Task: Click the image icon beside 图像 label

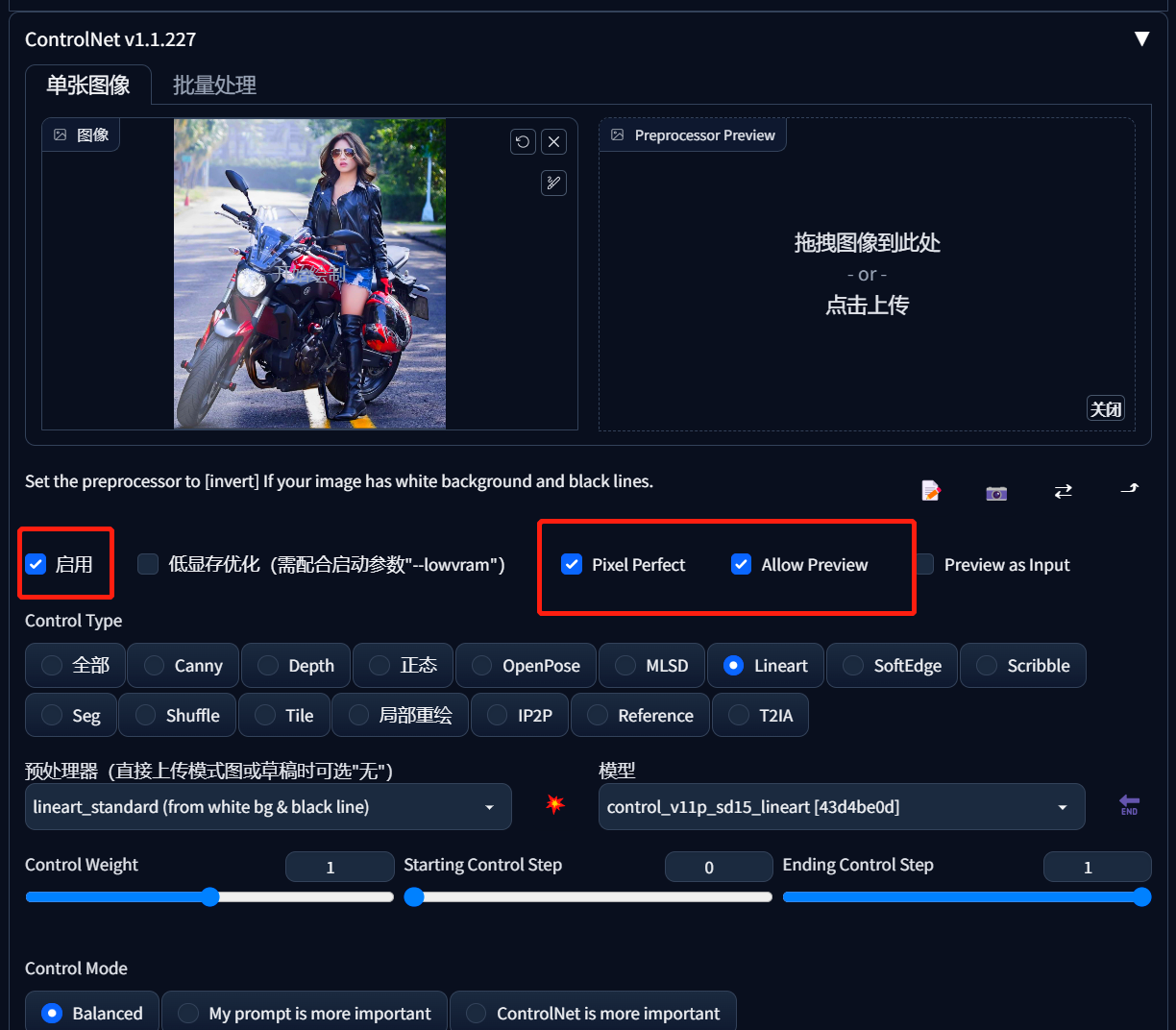Action: click(x=61, y=135)
